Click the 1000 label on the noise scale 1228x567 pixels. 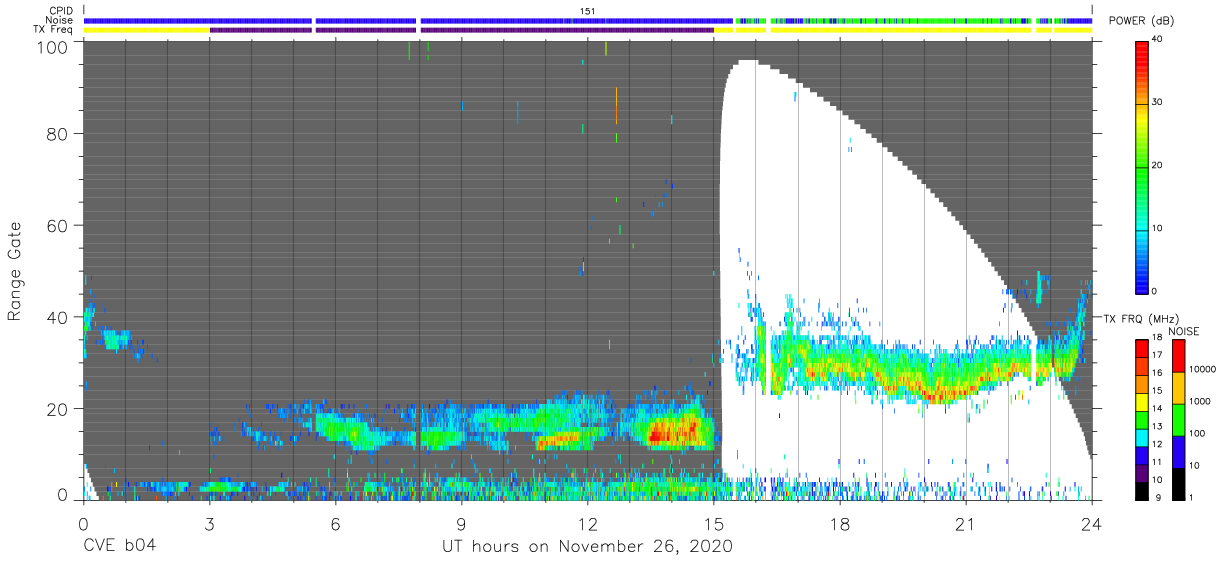point(1198,401)
